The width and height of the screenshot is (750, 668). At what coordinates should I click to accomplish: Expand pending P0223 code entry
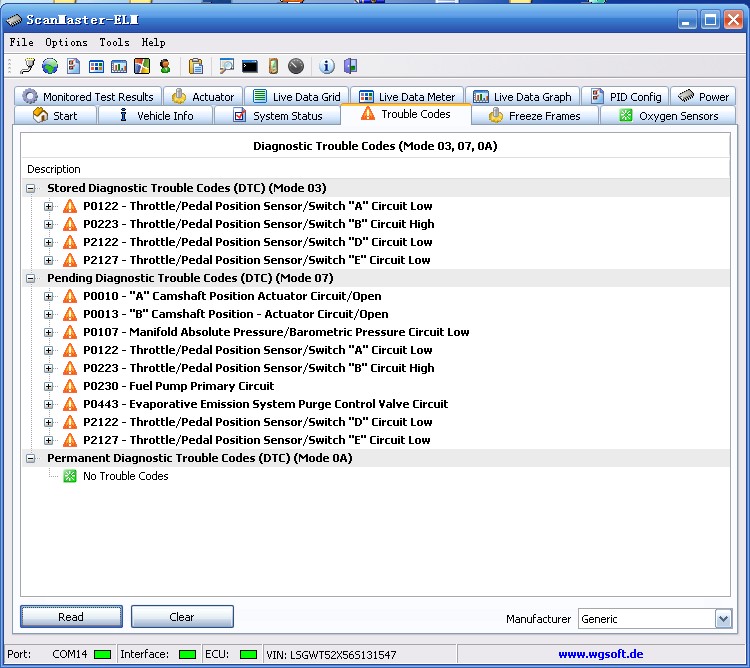pos(48,369)
